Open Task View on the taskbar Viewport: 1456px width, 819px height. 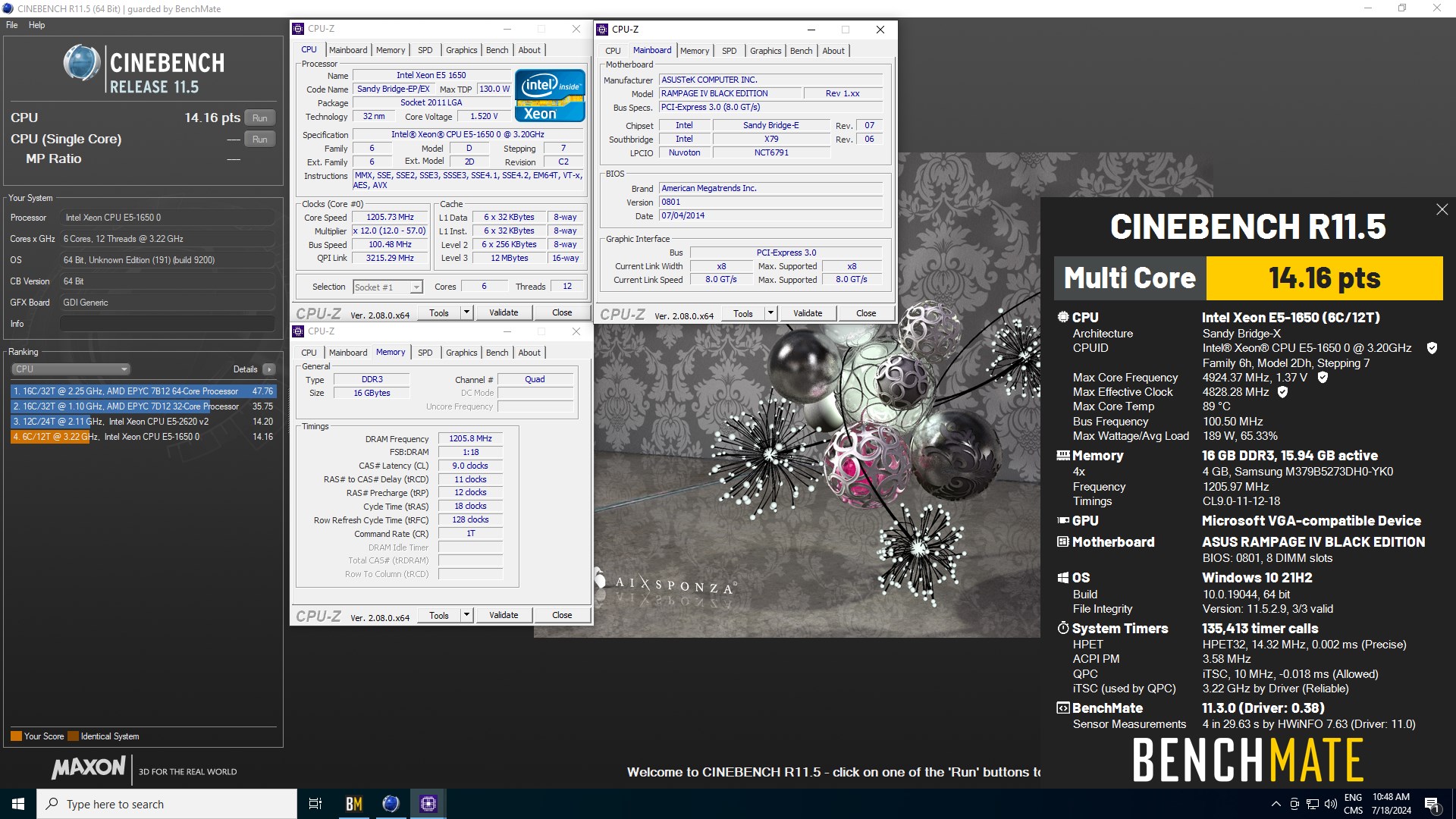pos(315,804)
